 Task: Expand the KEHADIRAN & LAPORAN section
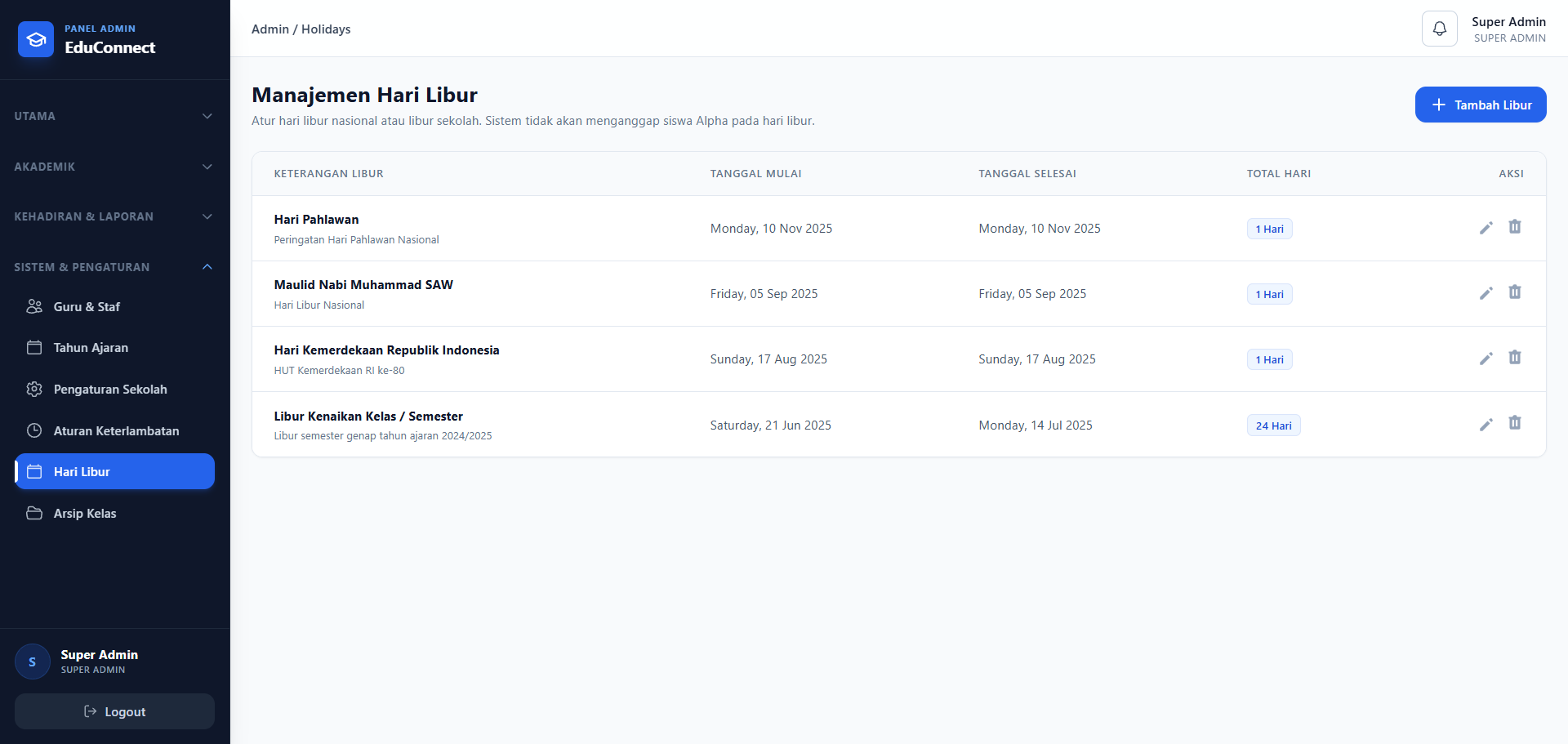point(114,216)
